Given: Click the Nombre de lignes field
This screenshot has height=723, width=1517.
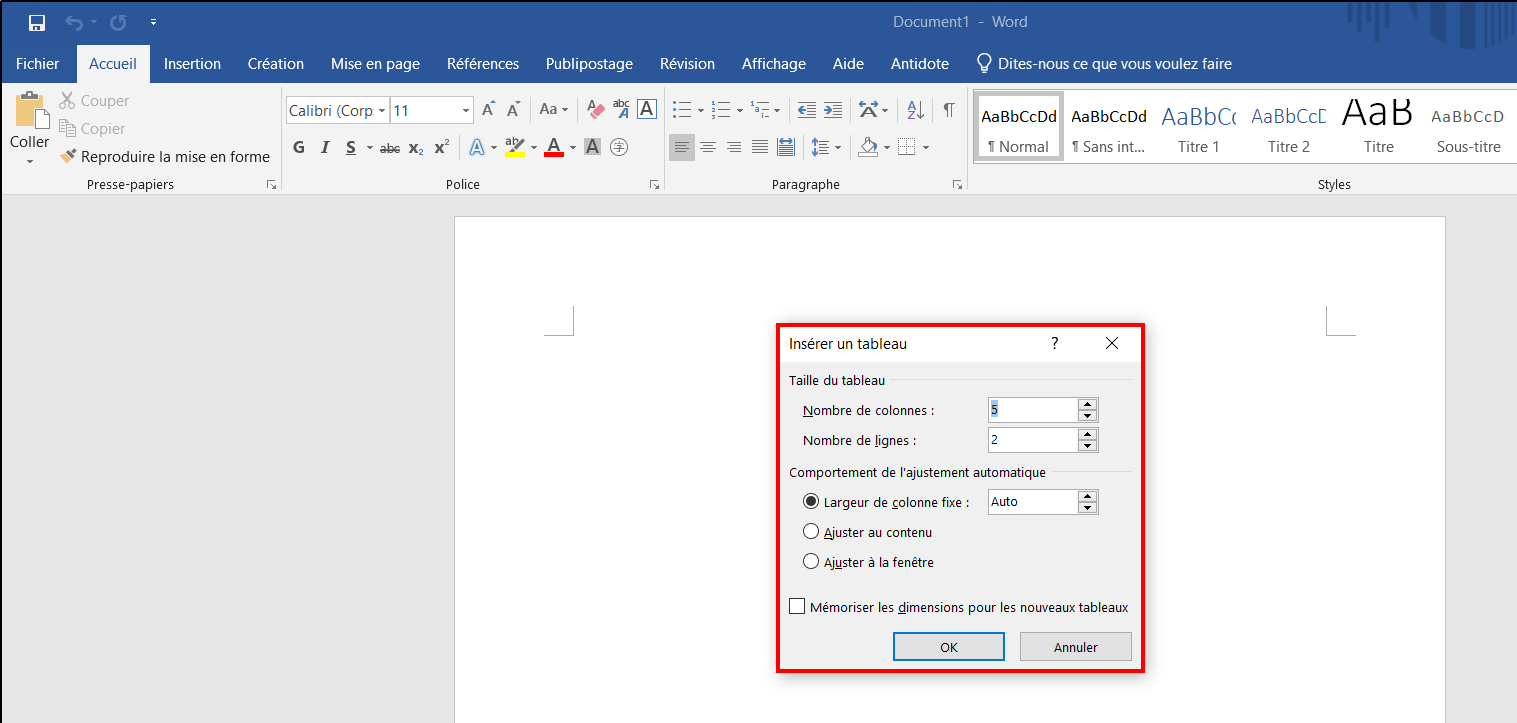Looking at the screenshot, I should [x=1032, y=440].
